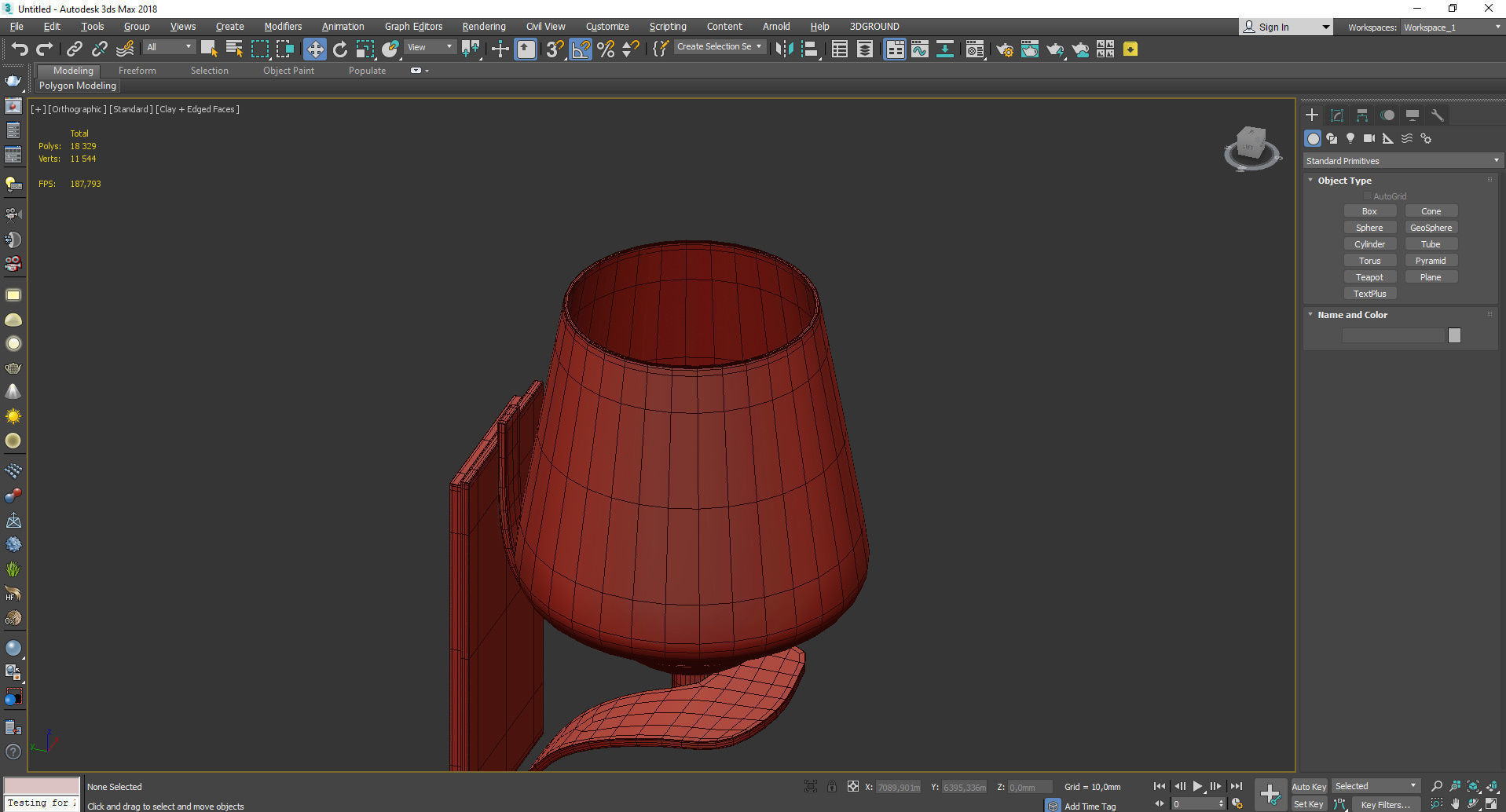Open the Display panel icon
Image resolution: width=1506 pixels, height=812 pixels.
(1413, 115)
